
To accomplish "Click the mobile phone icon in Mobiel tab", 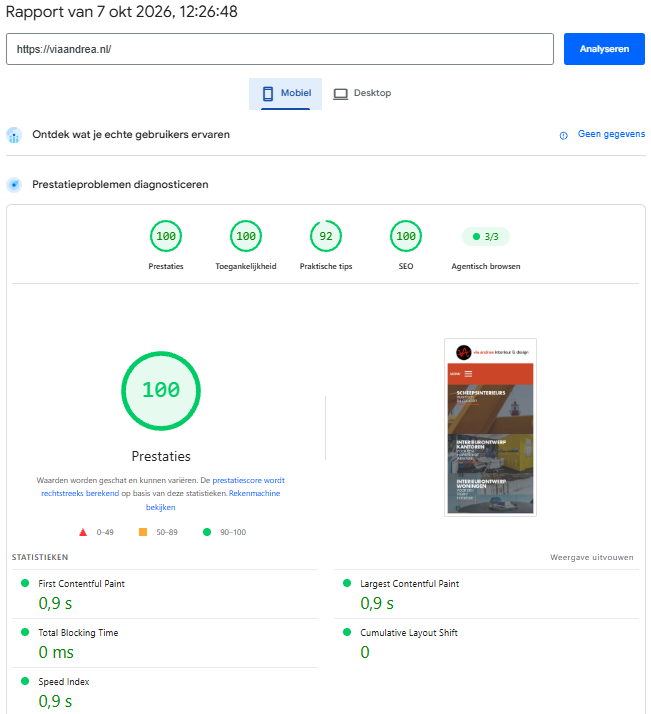I will click(x=268, y=94).
